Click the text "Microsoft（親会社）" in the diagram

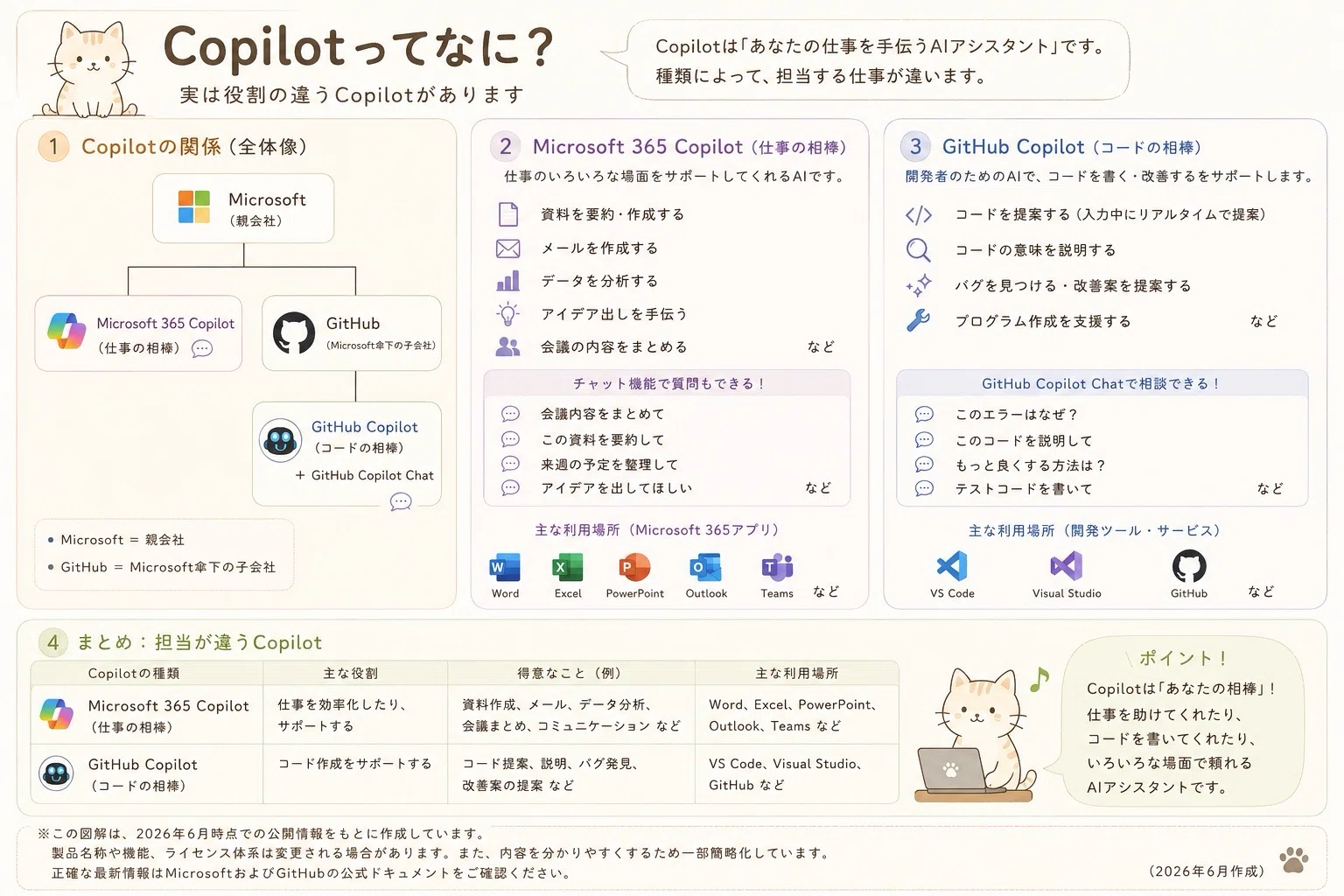click(x=267, y=209)
